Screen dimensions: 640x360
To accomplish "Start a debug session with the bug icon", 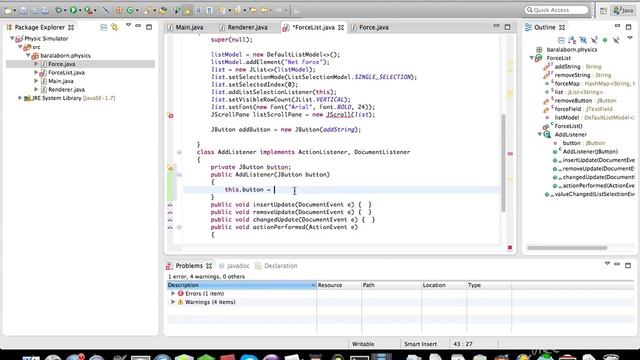I will [x=59, y=10].
